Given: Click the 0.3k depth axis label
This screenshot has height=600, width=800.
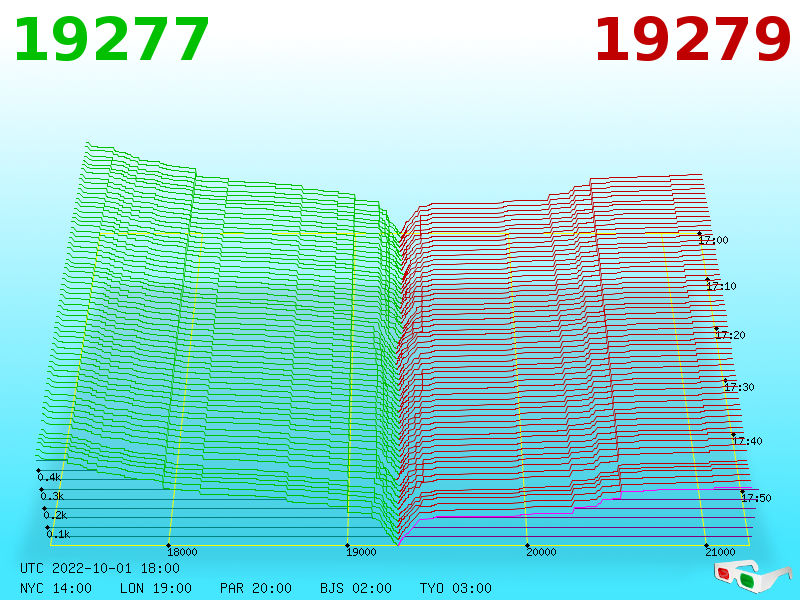Looking at the screenshot, I should click(x=52, y=496).
